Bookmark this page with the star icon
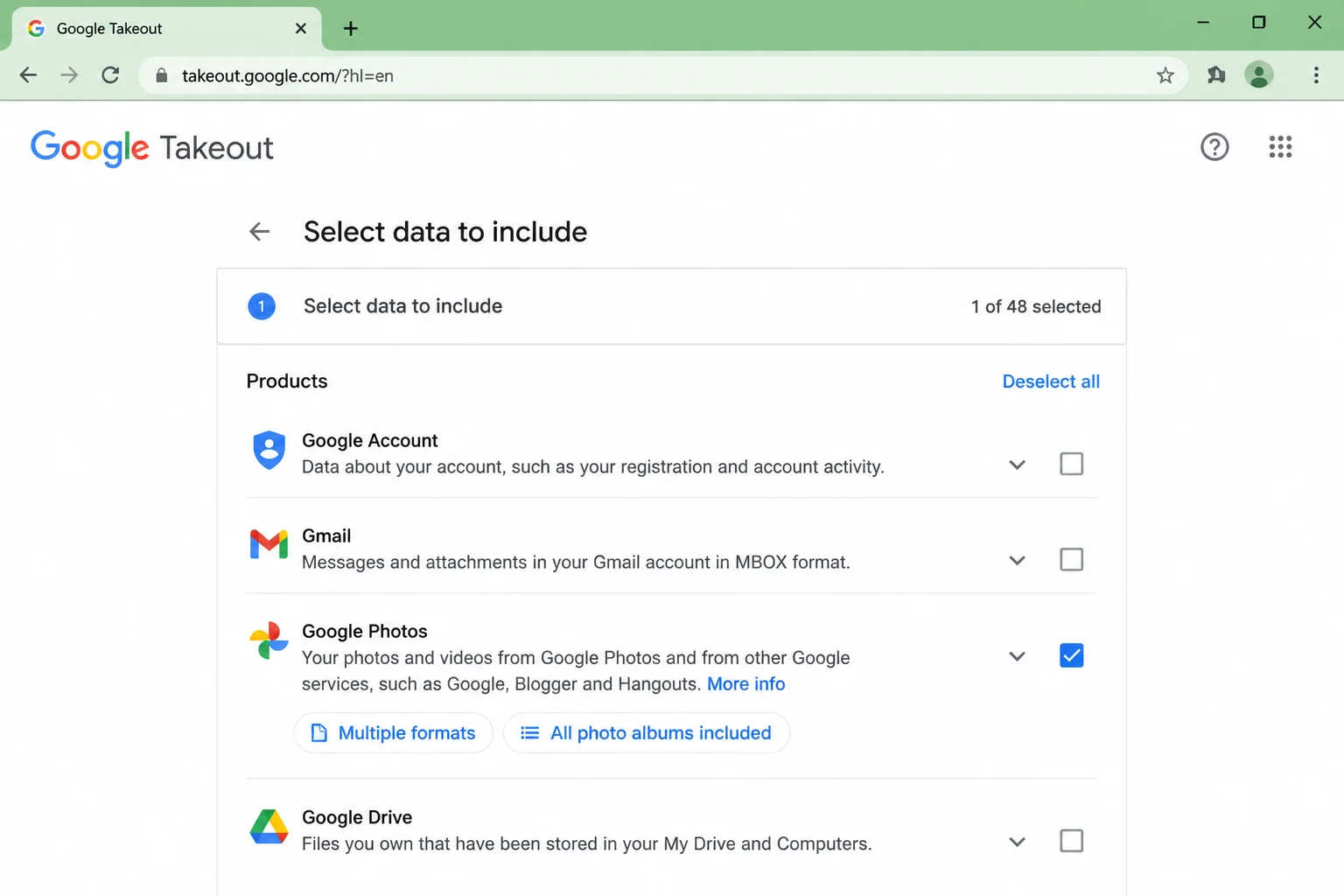1344x896 pixels. (1165, 75)
